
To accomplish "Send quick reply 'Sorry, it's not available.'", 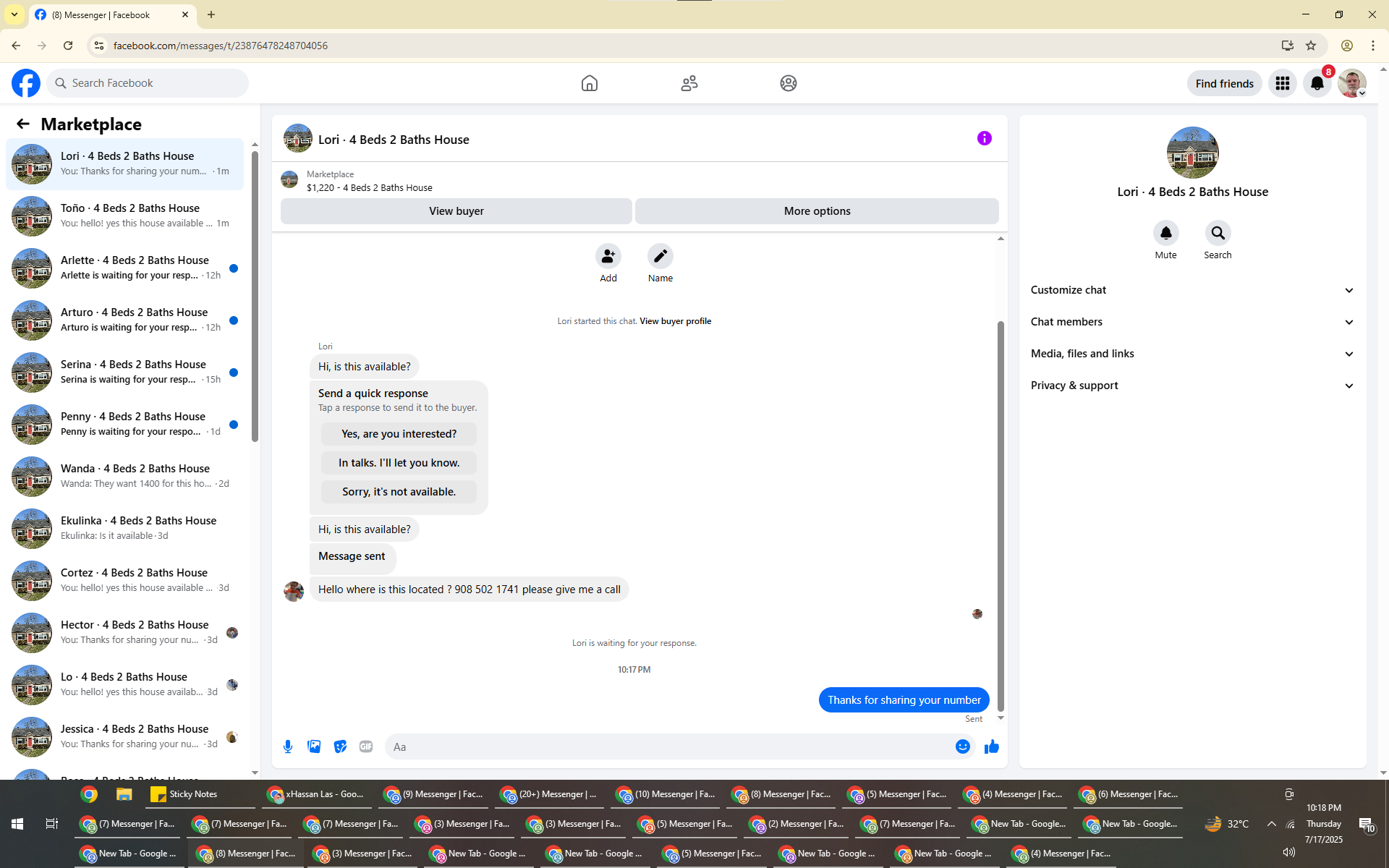I will point(399,492).
